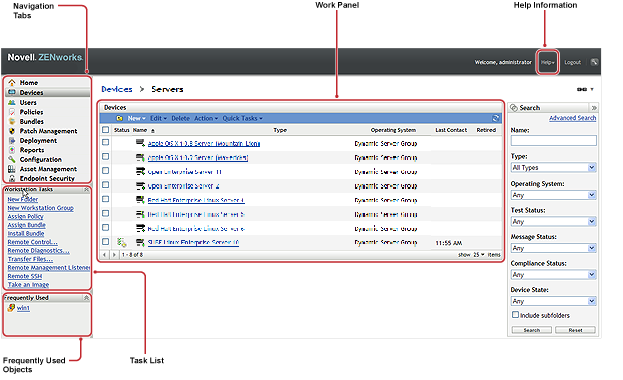
Task: Click the status icon of the SUSE Linux server row
Action: 122,242
